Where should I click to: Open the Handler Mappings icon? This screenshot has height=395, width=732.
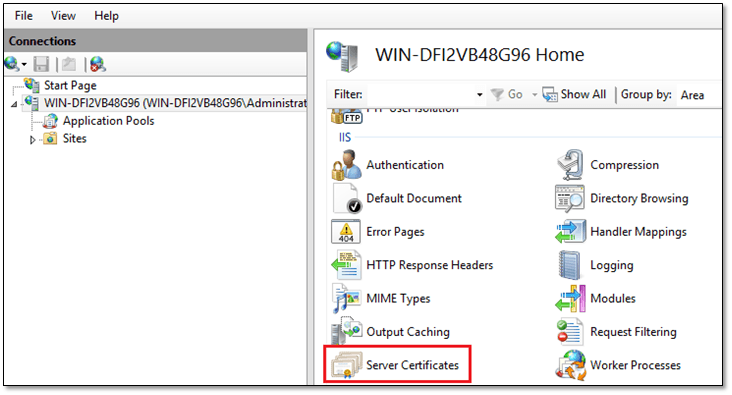570,232
